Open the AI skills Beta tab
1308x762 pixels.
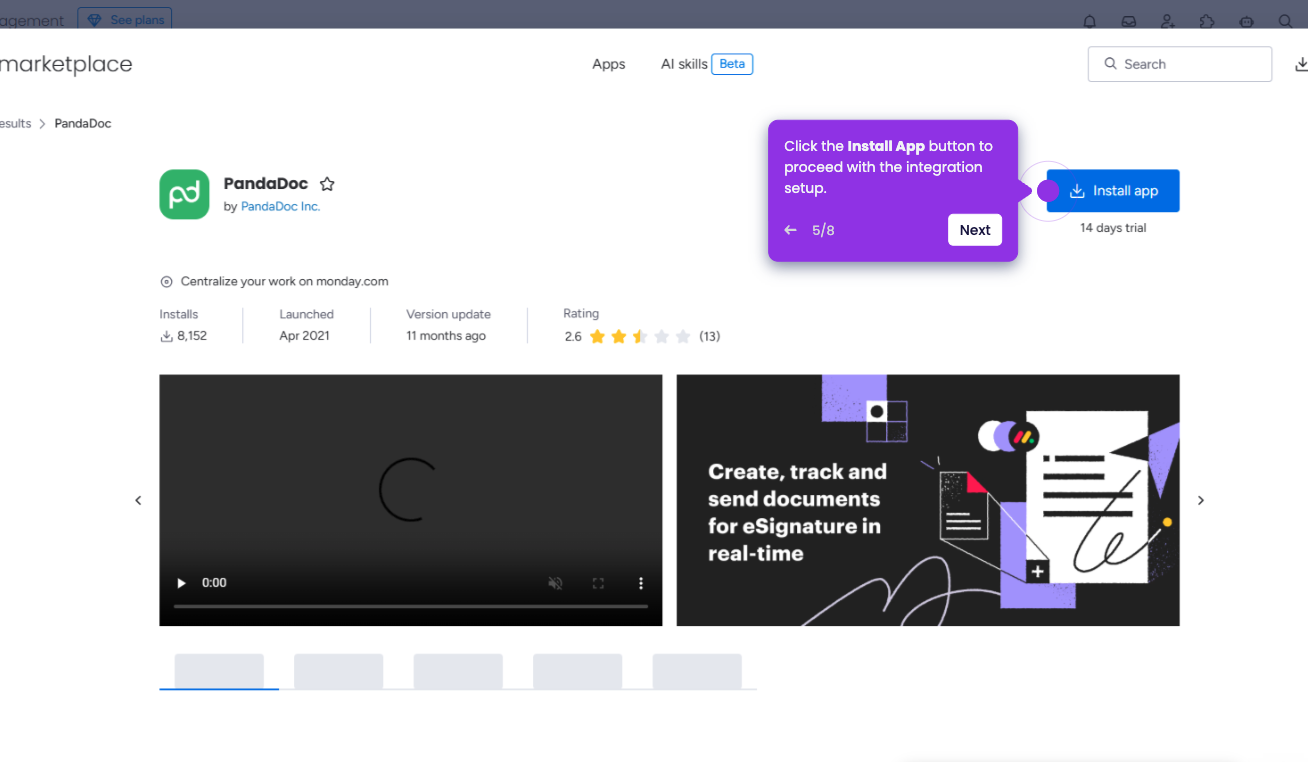click(x=706, y=64)
